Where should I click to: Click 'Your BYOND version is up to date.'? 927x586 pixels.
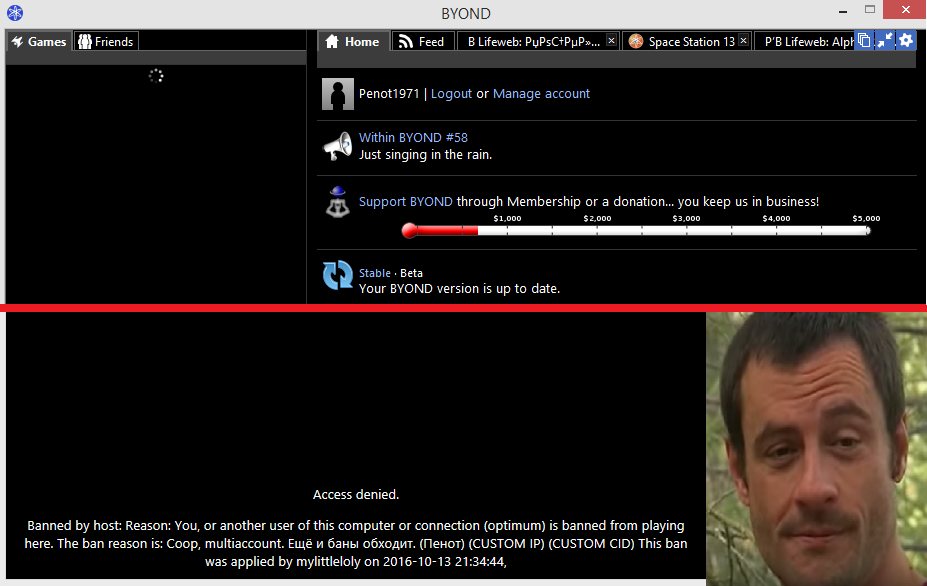point(459,289)
